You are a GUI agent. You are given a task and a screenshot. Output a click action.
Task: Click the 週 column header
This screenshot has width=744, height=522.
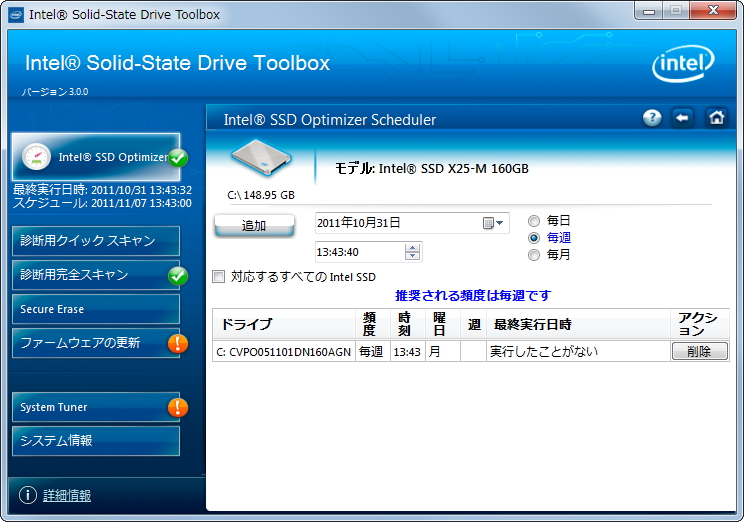pos(473,324)
